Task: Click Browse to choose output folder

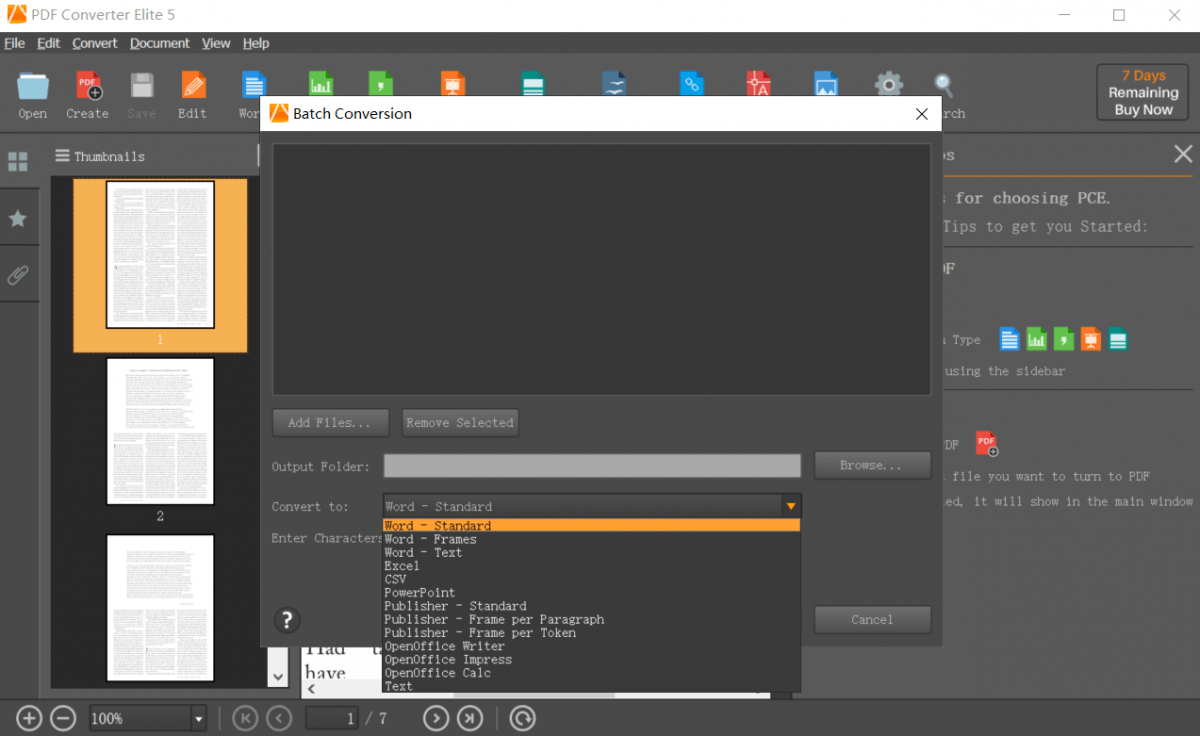Action: pos(871,465)
